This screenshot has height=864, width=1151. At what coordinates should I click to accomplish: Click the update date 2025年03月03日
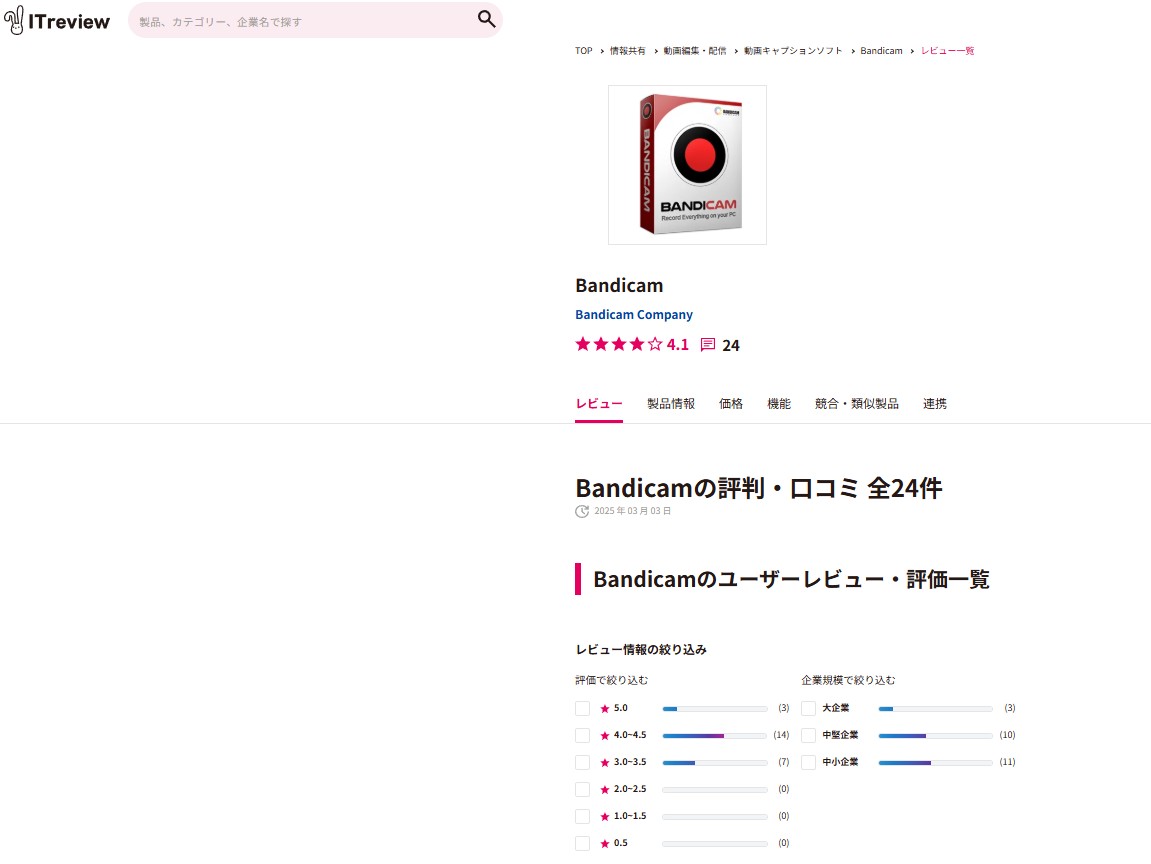tap(633, 511)
